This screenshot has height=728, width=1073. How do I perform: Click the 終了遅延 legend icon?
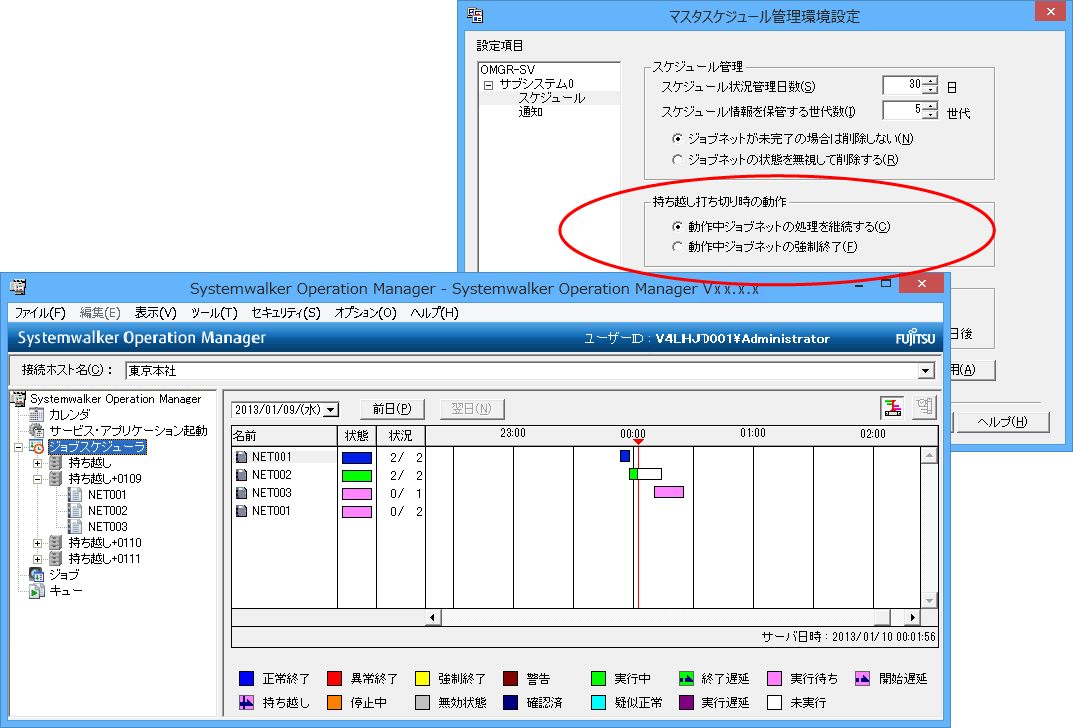[x=686, y=679]
